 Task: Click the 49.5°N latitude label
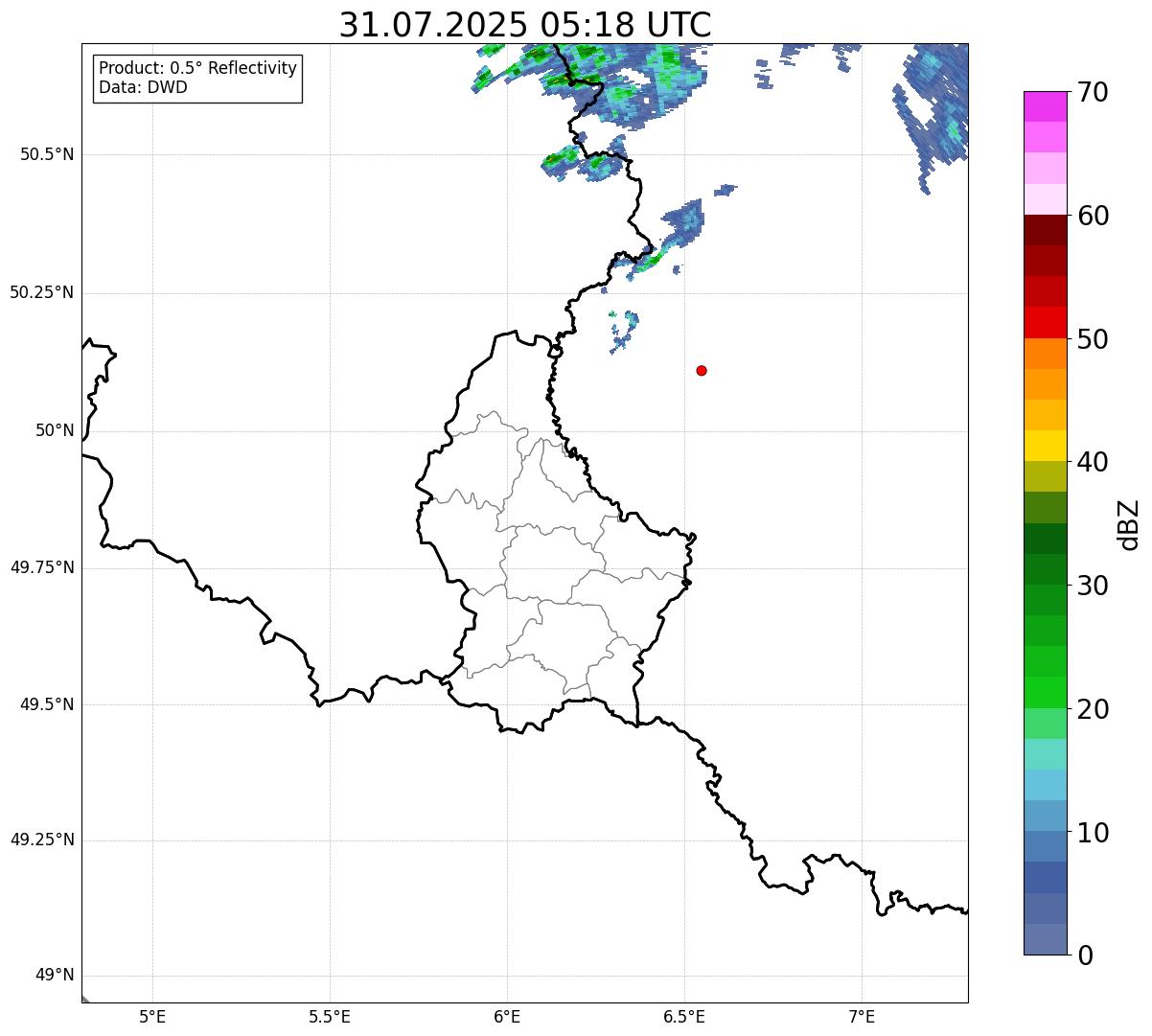point(47,704)
